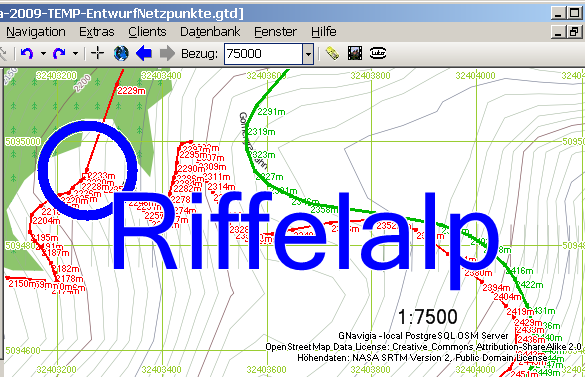Image resolution: width=585 pixels, height=377 pixels.
Task: Select the crosshair tool in toolbar
Action: (x=97, y=53)
